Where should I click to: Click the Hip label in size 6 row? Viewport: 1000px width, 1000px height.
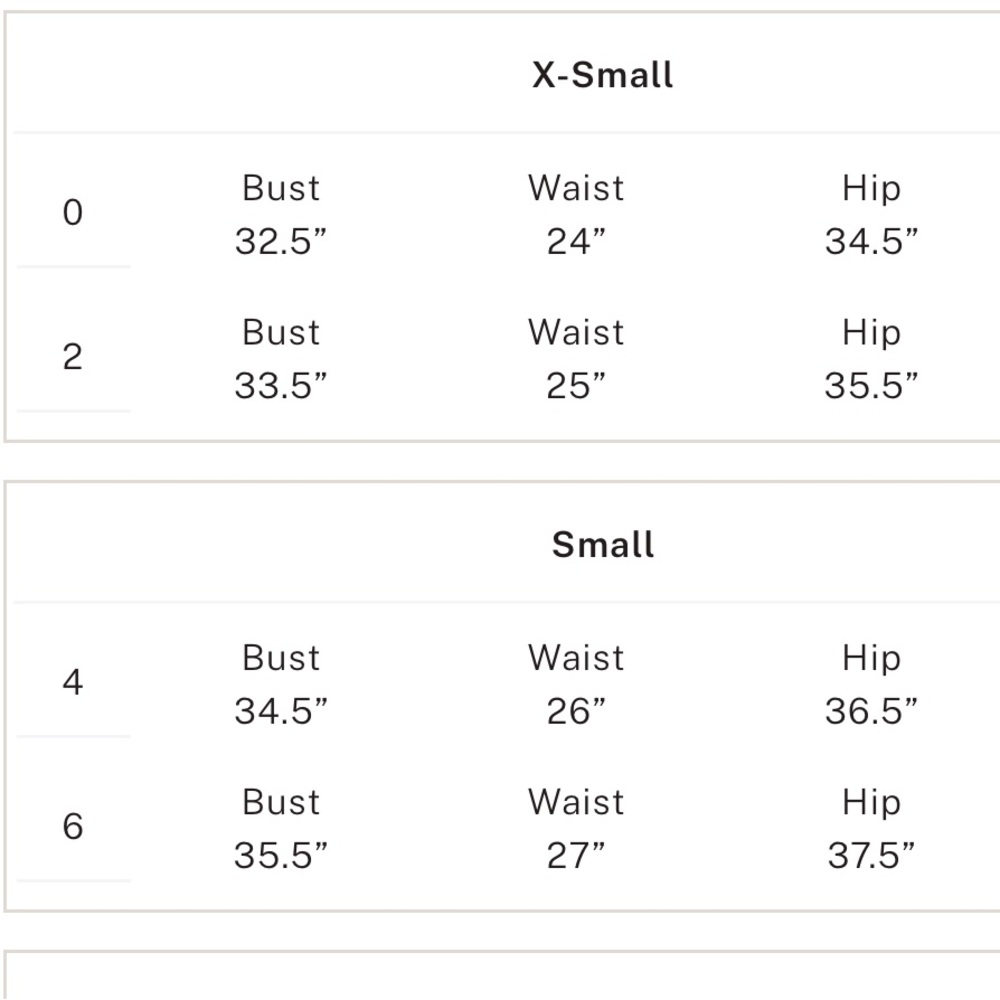click(x=871, y=802)
